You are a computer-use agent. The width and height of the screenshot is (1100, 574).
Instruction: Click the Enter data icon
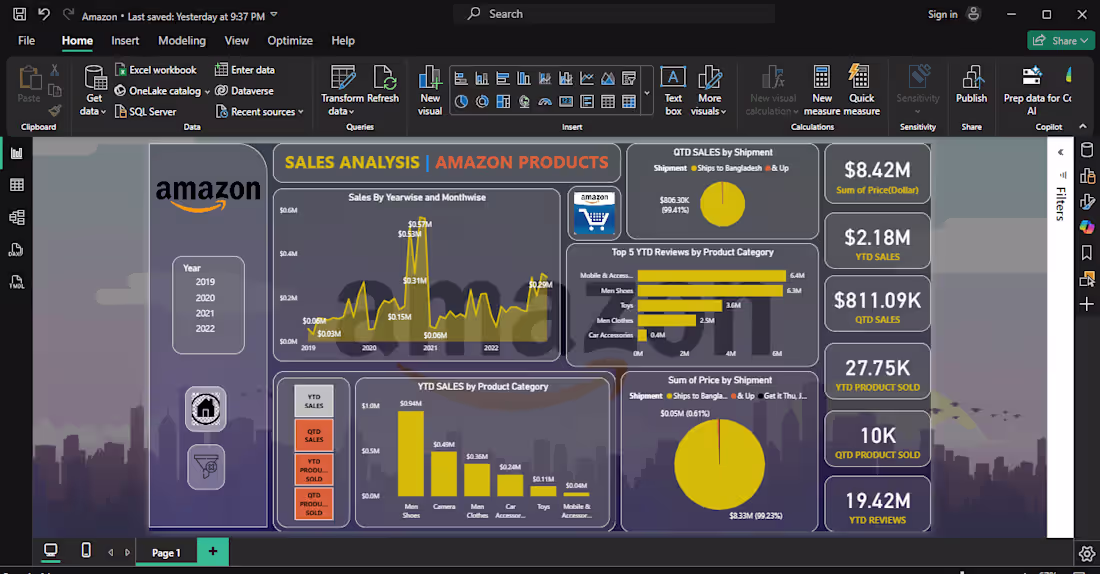tap(221, 69)
